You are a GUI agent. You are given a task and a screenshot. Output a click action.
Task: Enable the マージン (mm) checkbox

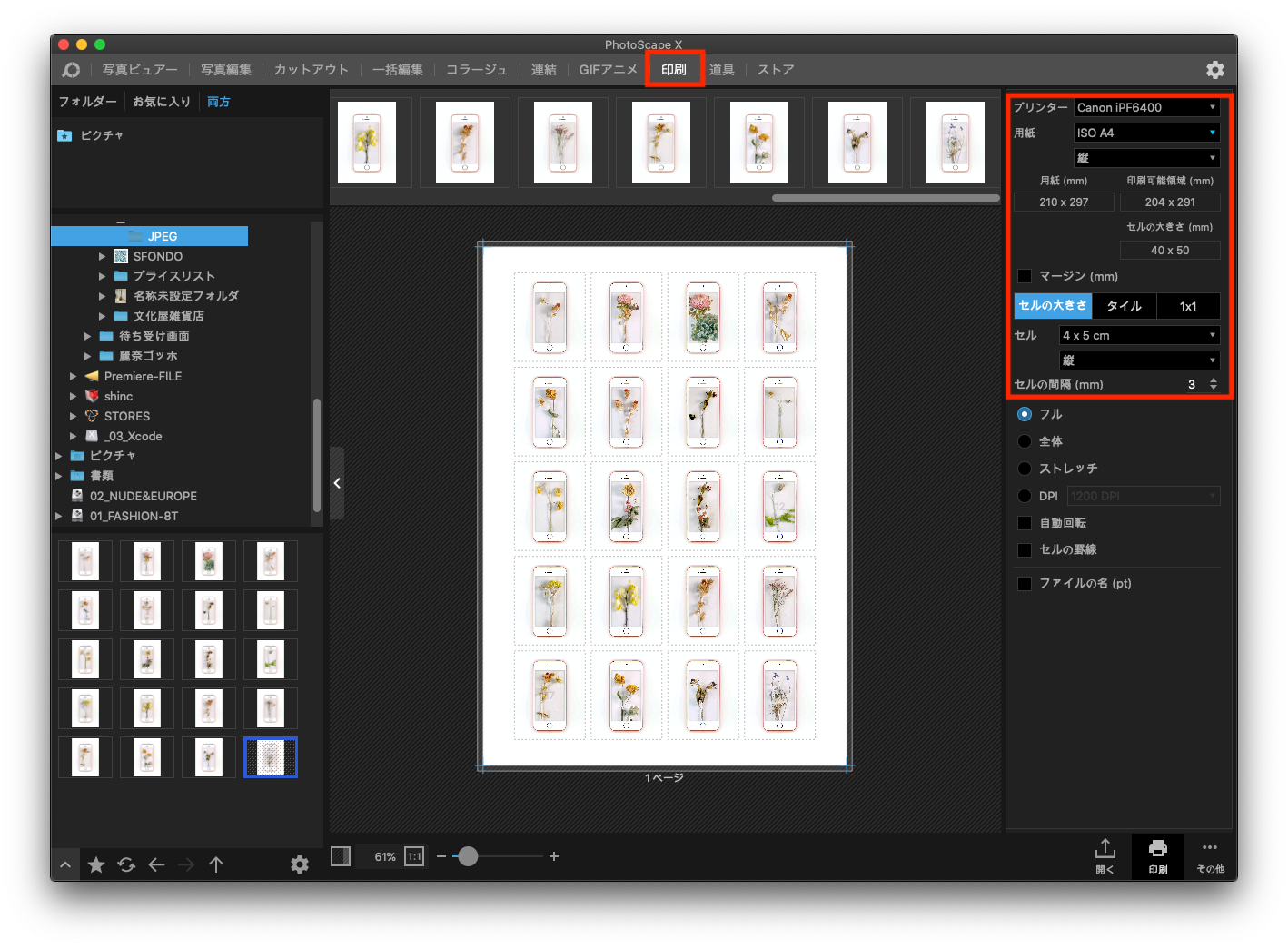pyautogui.click(x=1025, y=276)
